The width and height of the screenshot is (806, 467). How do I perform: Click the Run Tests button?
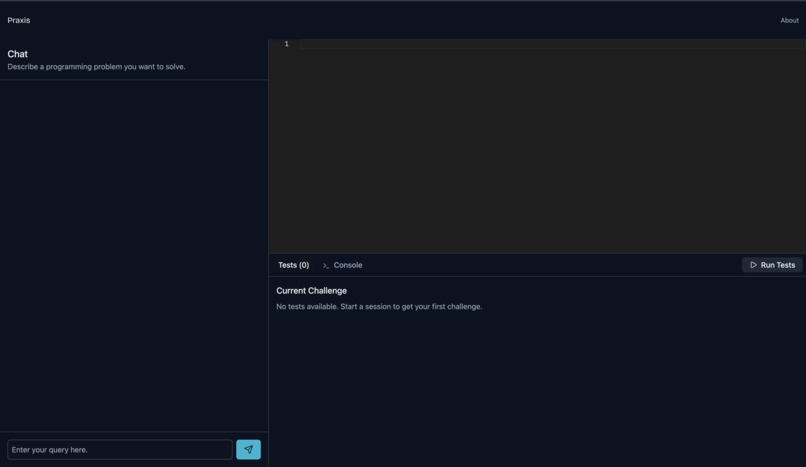[x=772, y=265]
